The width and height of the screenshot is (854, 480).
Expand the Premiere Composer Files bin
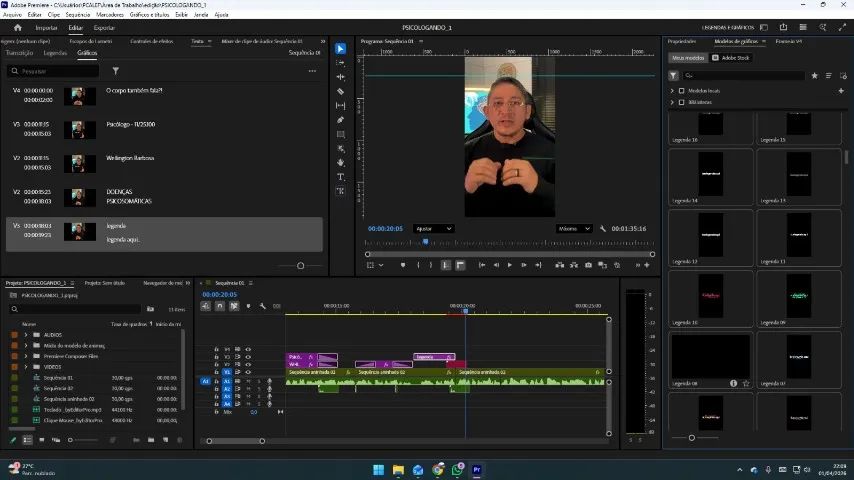[x=26, y=356]
